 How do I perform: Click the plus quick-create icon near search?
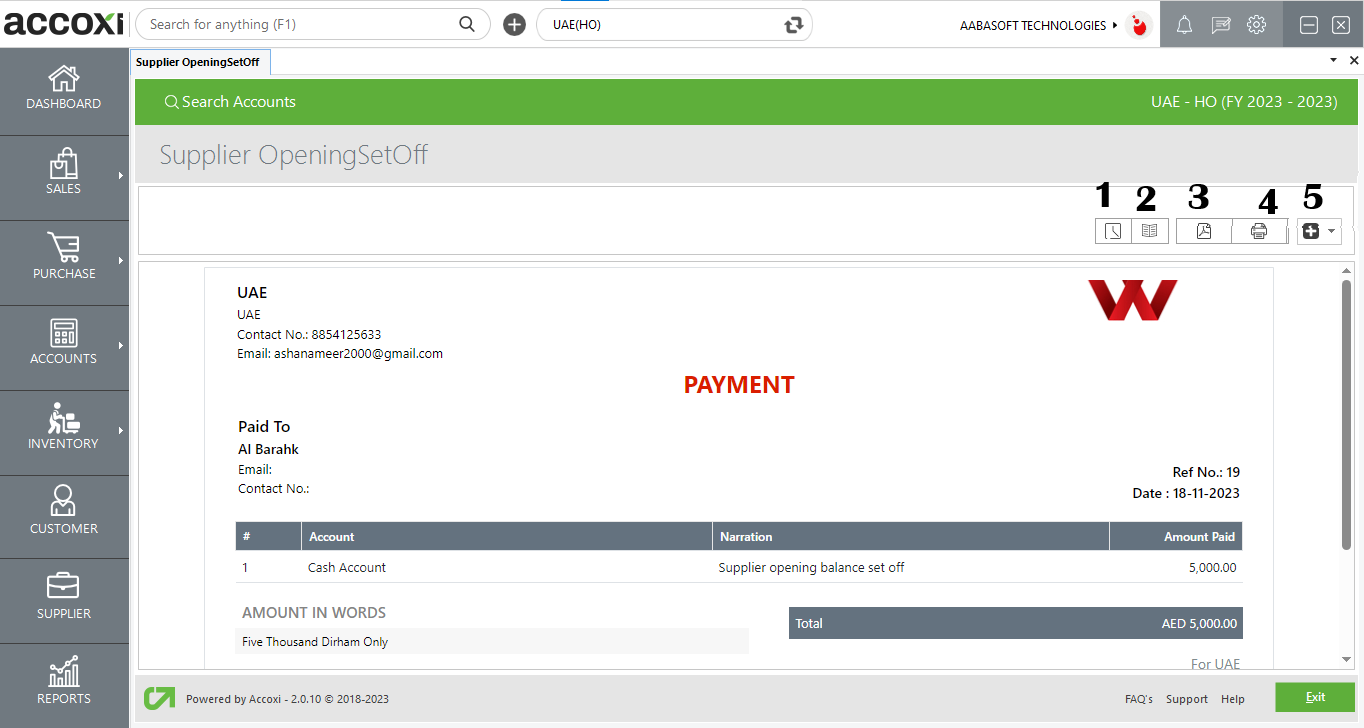pos(514,25)
